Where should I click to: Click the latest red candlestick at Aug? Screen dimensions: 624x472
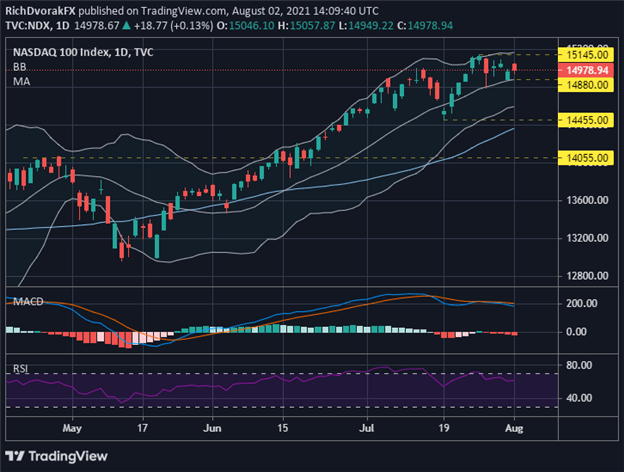coord(515,68)
